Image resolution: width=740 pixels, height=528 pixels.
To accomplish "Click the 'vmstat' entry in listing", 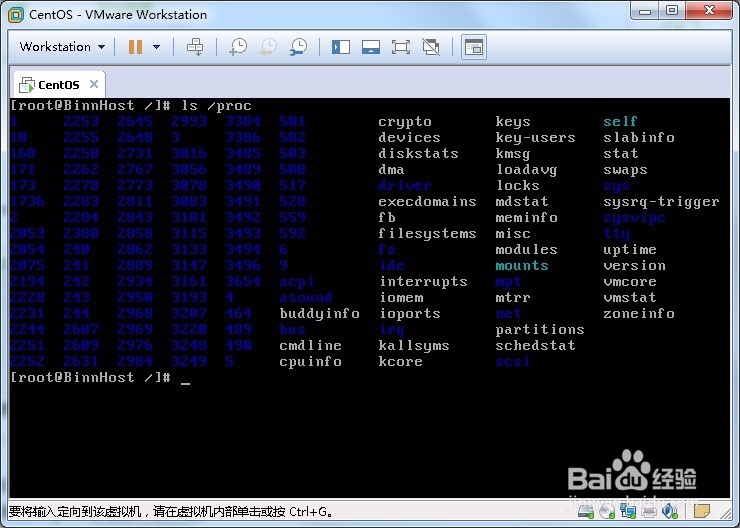I will coord(630,297).
